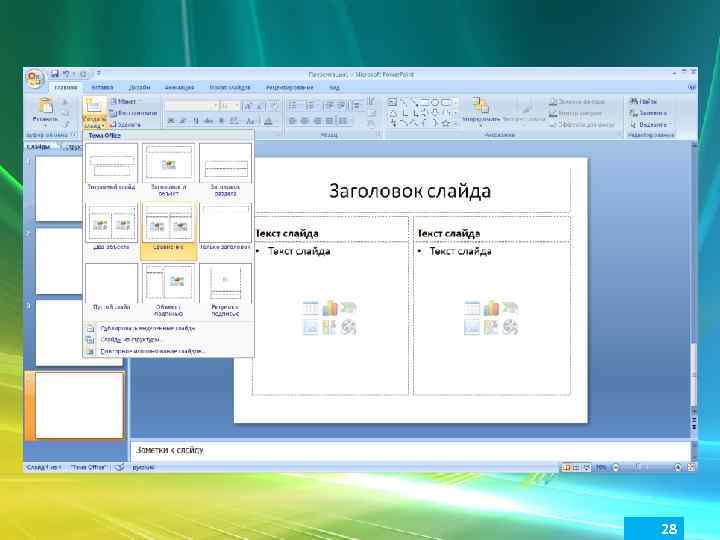Click insert chart icon in right placeholder

coord(491,308)
